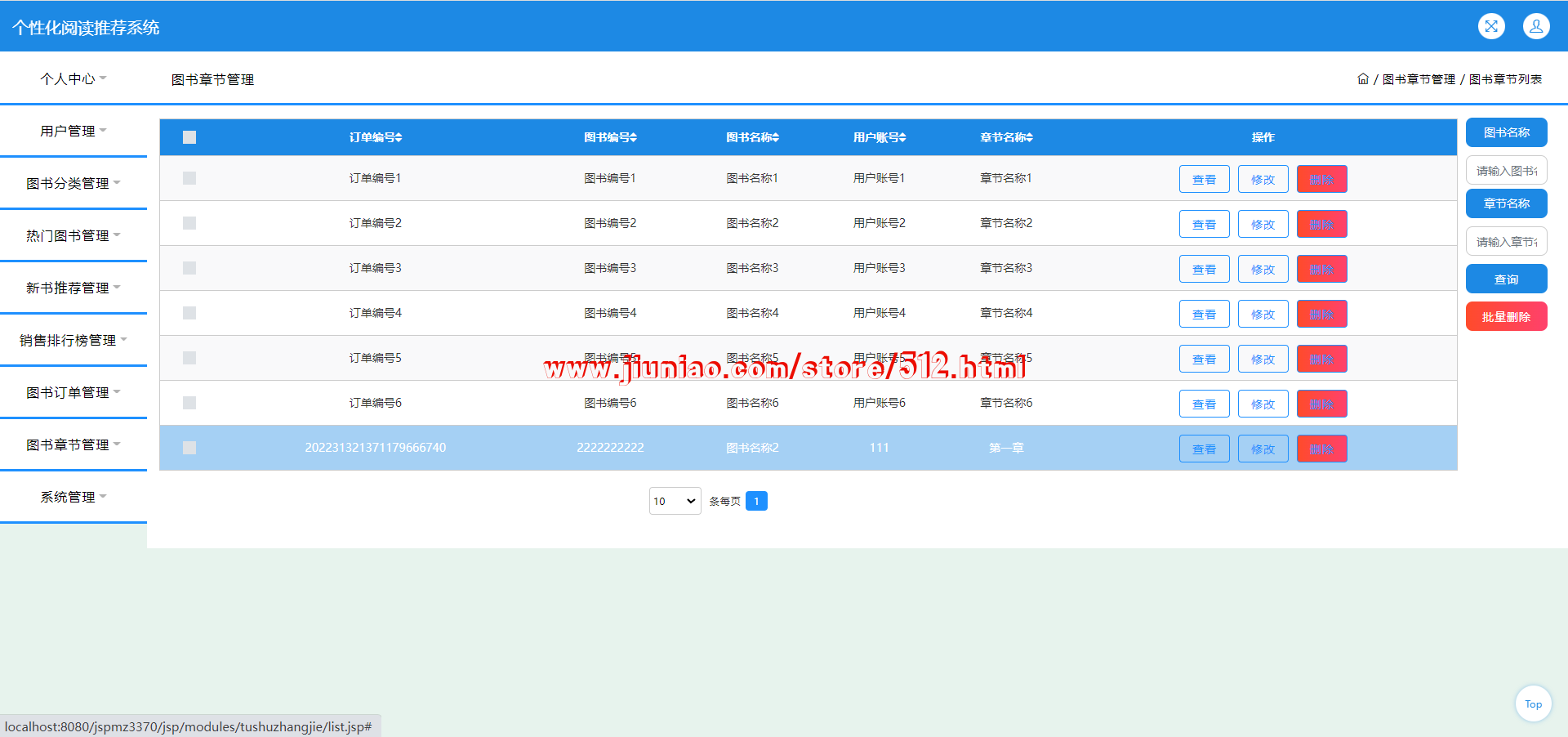Screen dimensions: 1568x737
Task: Expand the 图书订单管理 sidebar menu
Action: coord(73,392)
